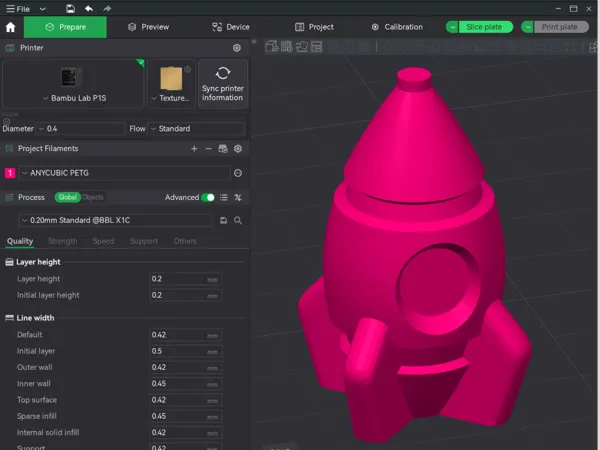Click the Process section icon
The height and width of the screenshot is (450, 600).
tap(10, 197)
